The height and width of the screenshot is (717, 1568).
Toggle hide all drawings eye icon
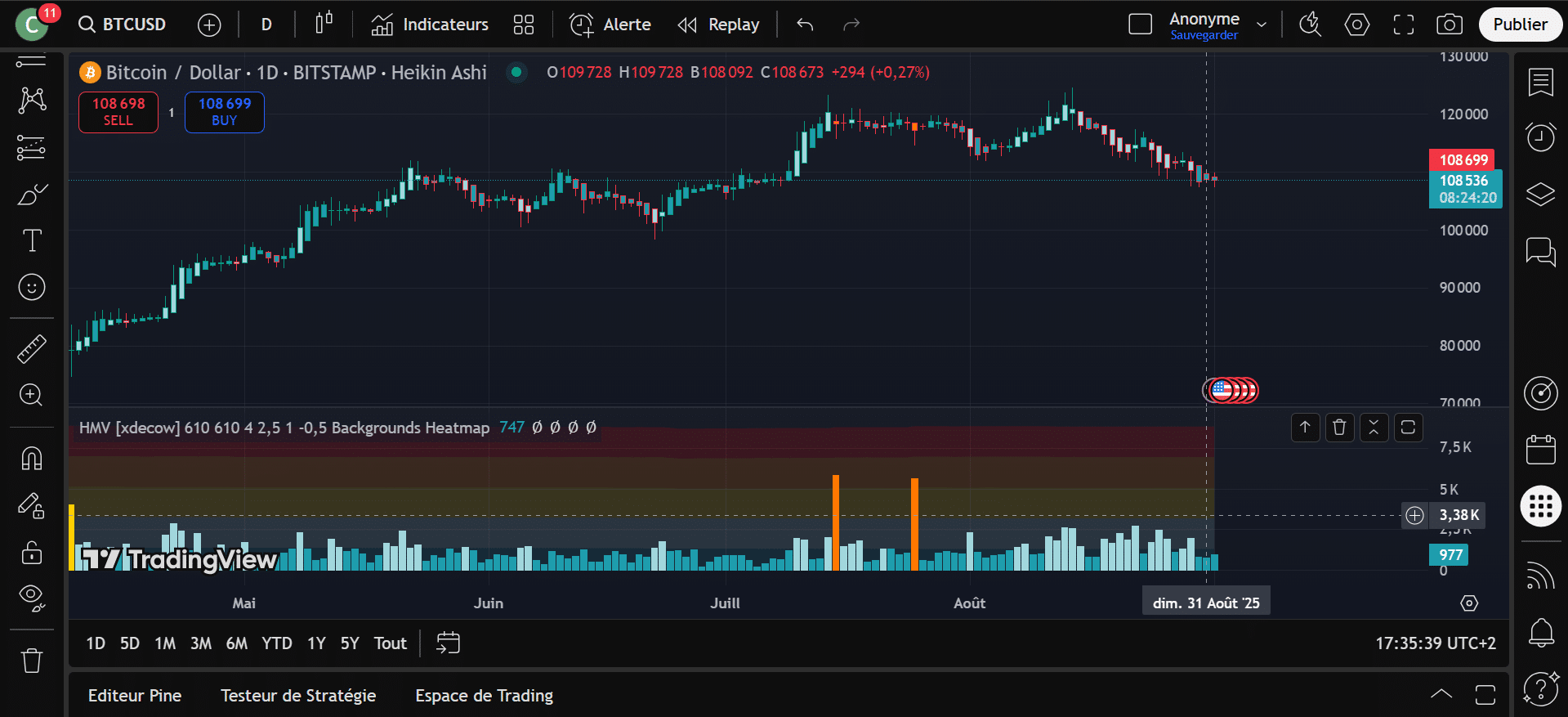coord(32,598)
